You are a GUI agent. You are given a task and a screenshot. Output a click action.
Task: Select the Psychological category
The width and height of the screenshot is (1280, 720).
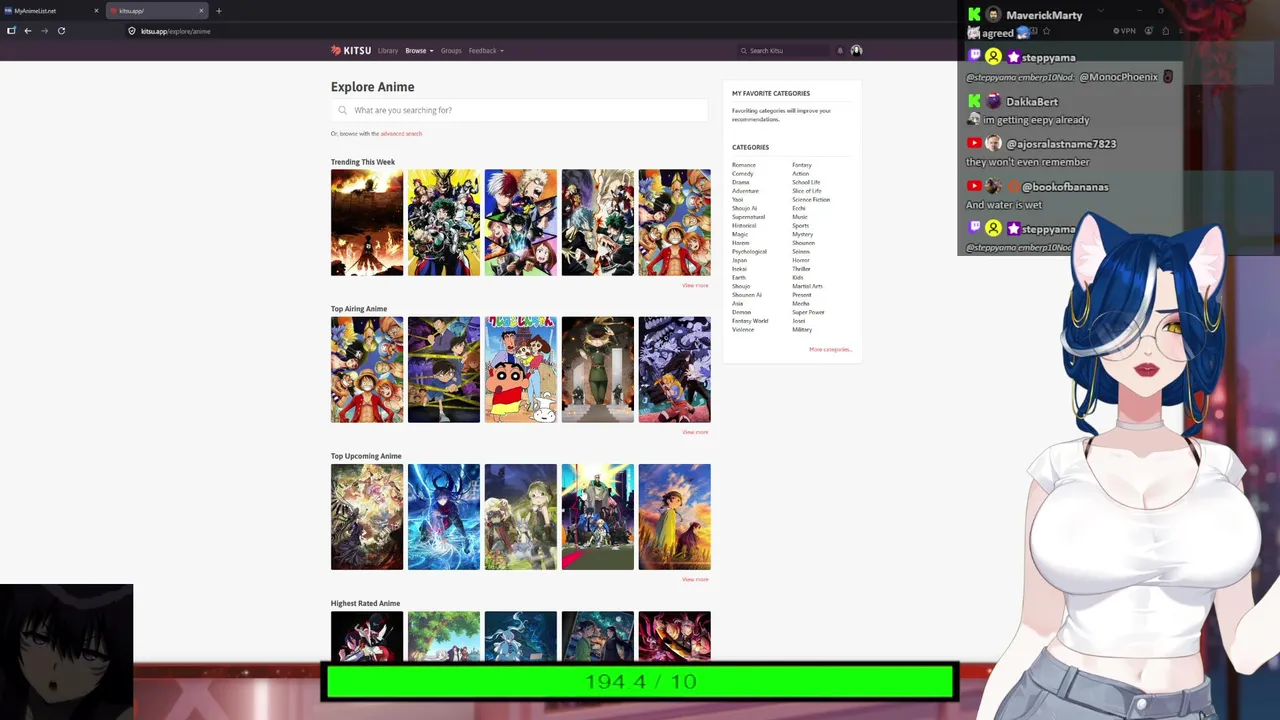click(749, 252)
